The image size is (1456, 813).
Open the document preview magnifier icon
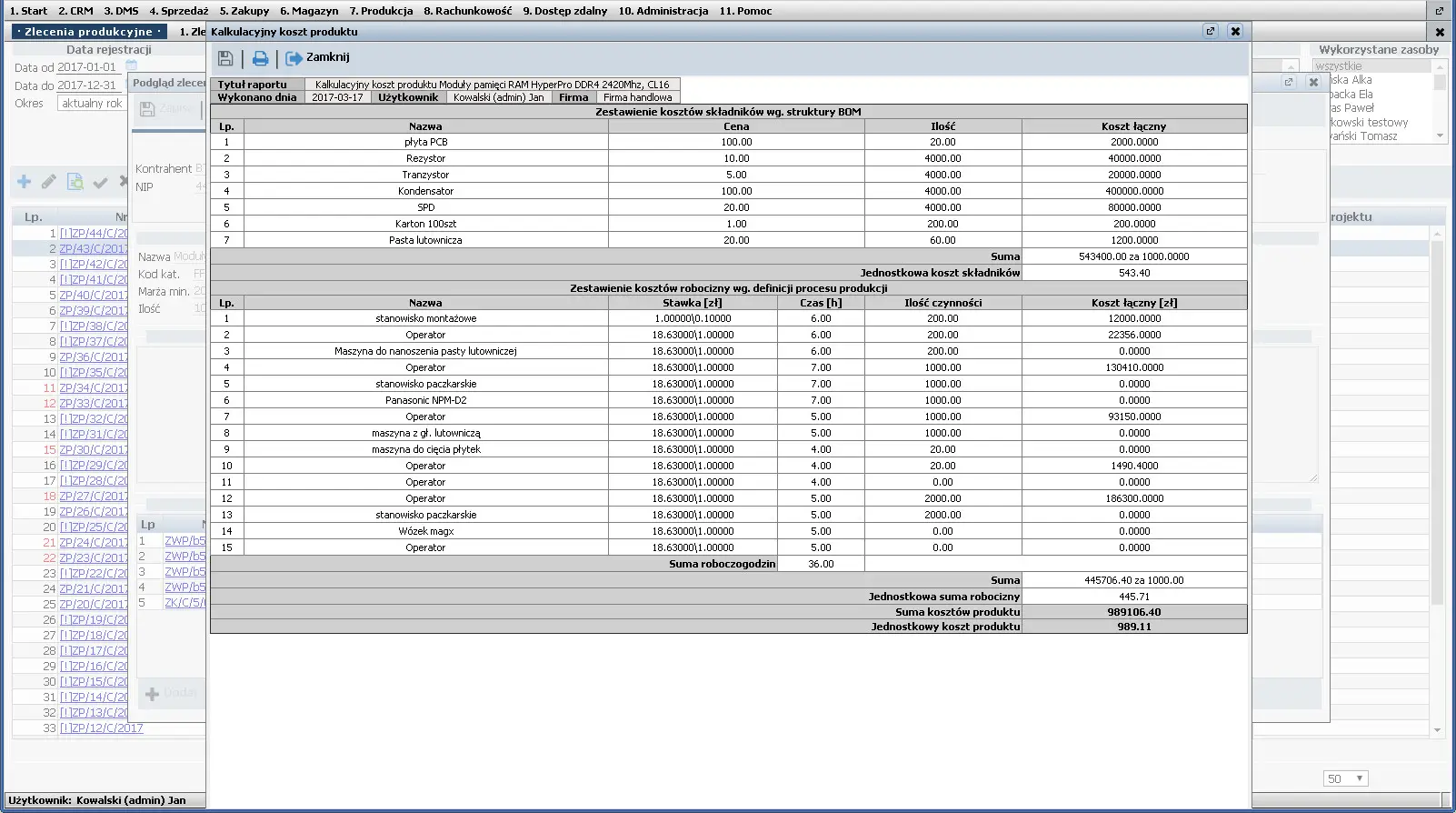[x=75, y=182]
